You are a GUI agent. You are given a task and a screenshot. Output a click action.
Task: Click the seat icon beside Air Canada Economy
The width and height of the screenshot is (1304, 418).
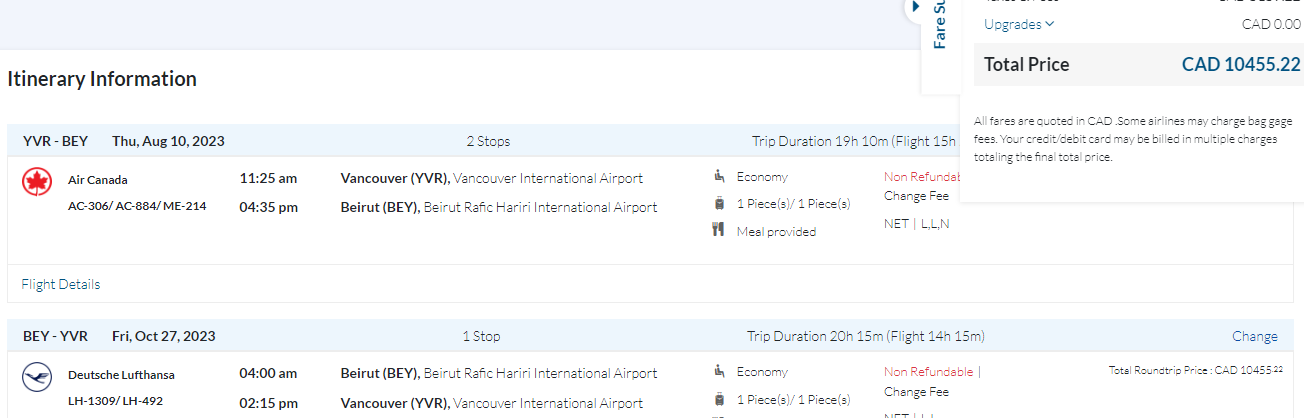coord(719,177)
